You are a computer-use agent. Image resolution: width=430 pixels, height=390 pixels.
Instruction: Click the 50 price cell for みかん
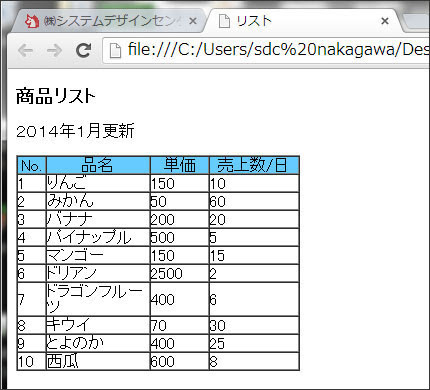coord(180,201)
